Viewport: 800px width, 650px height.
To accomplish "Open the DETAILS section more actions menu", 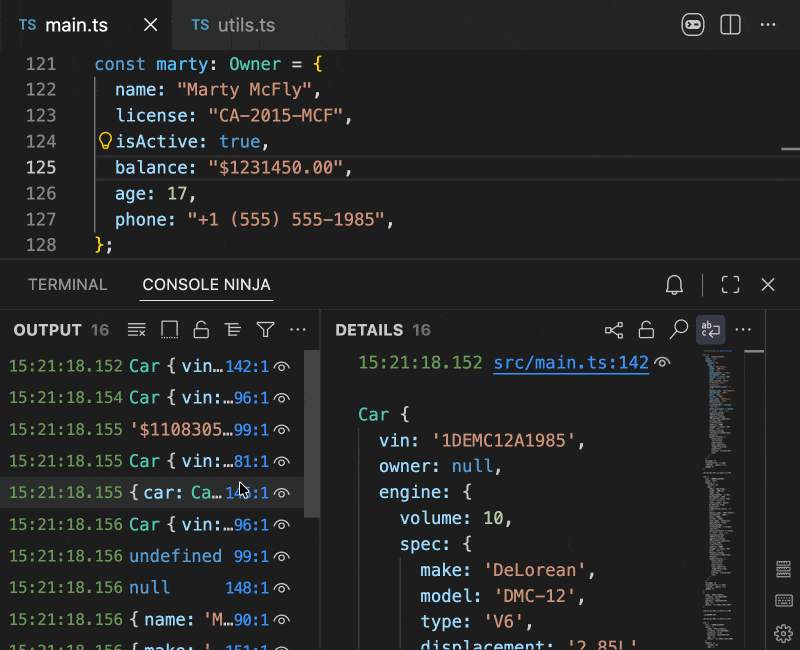I will [743, 330].
